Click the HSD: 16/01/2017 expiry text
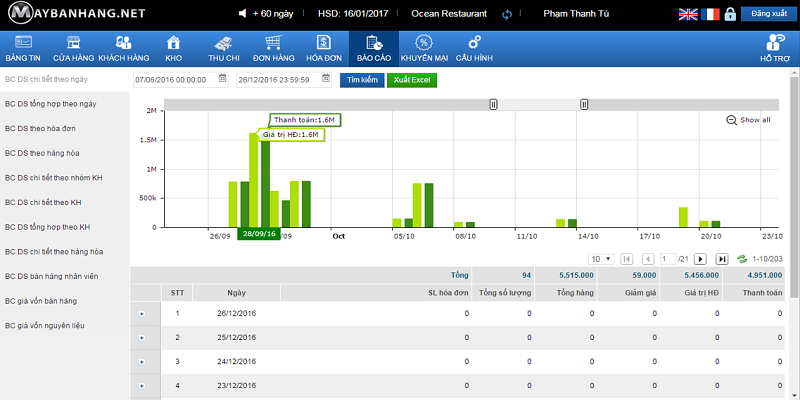The image size is (800, 400). [353, 14]
